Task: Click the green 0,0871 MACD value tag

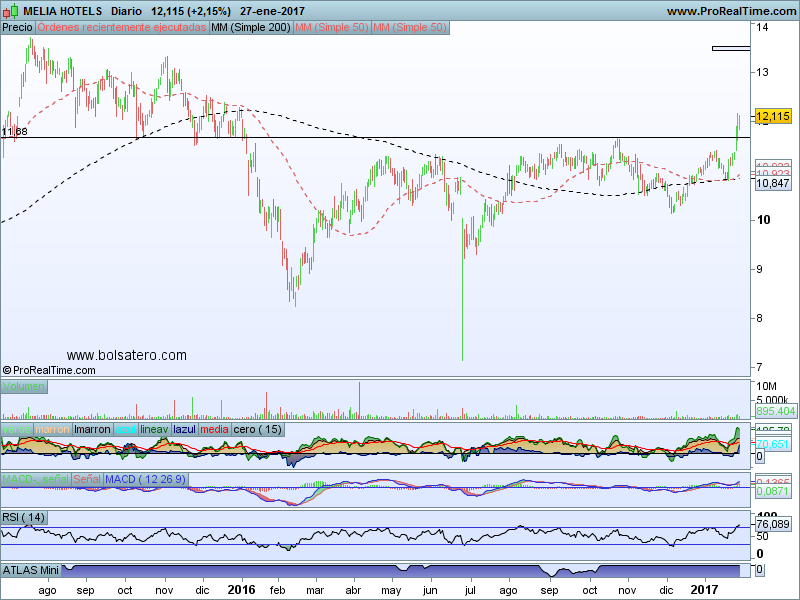Action: 774,493
